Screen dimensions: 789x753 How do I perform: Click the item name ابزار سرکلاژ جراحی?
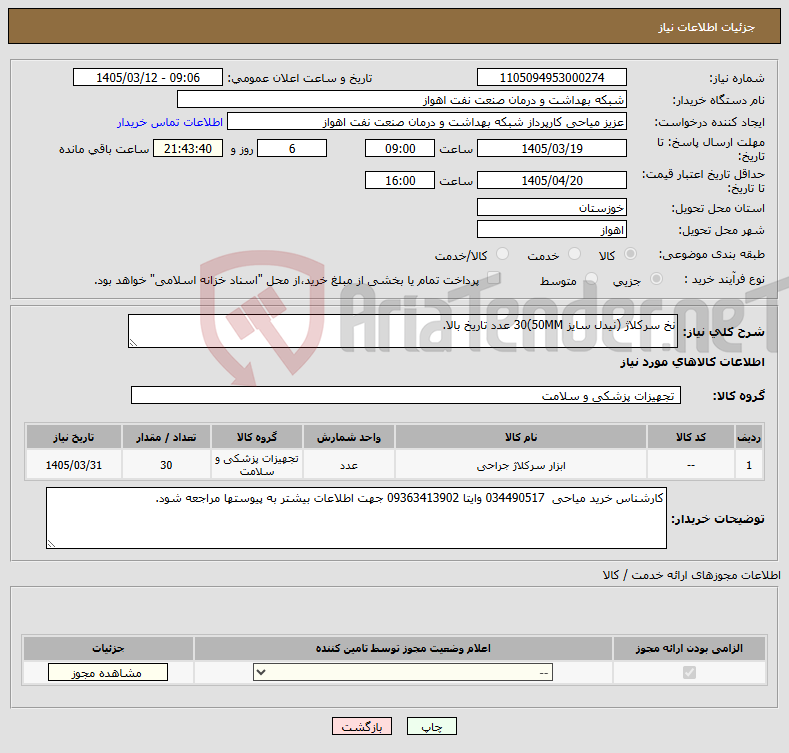521,466
